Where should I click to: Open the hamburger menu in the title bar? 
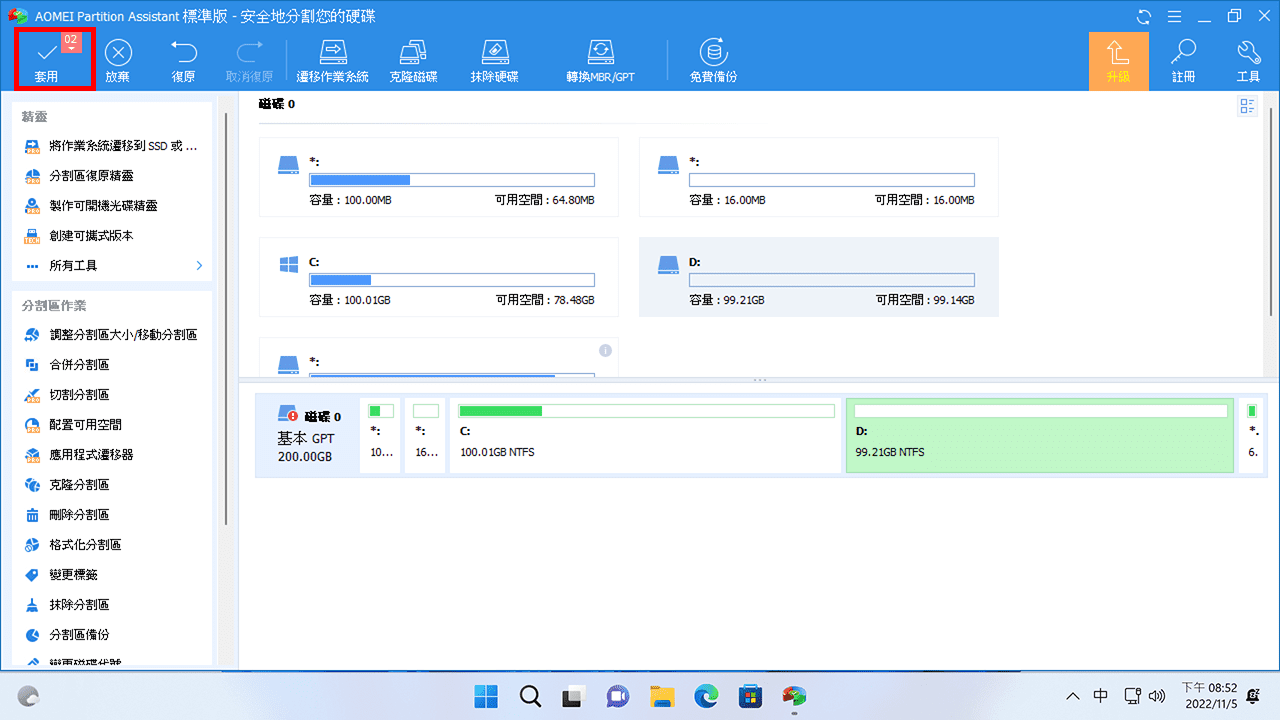(1173, 16)
